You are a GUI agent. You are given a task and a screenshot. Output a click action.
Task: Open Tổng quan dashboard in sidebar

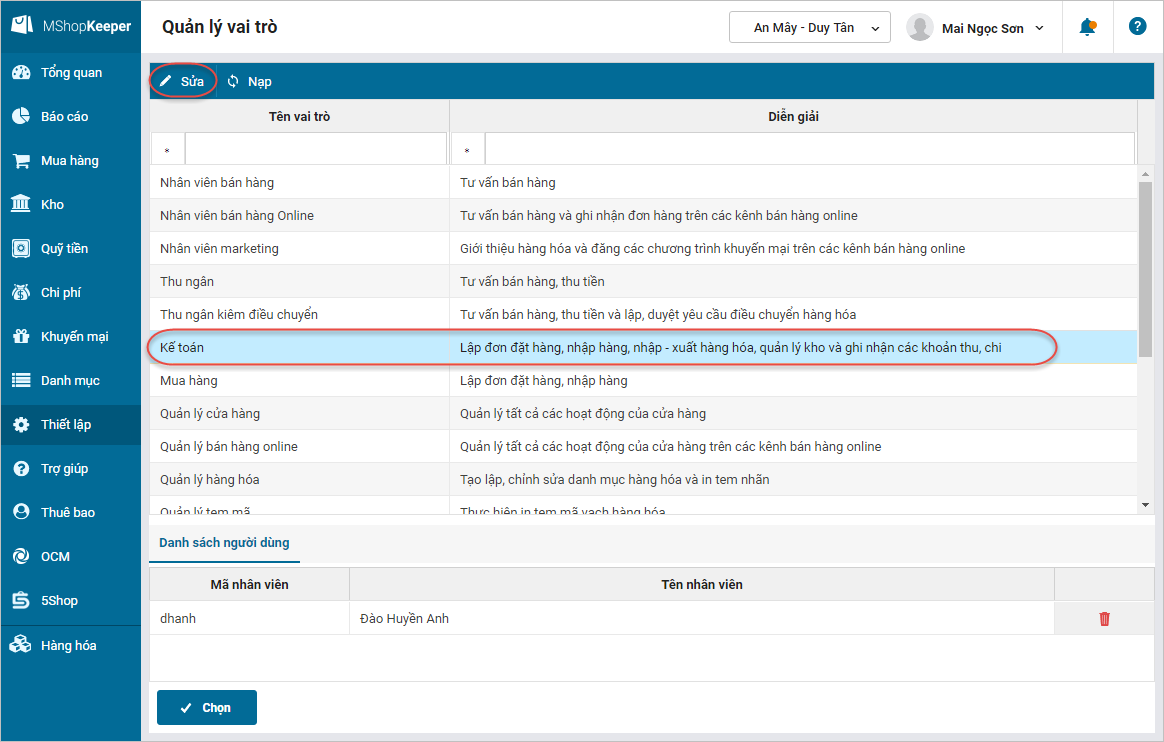[x=71, y=73]
